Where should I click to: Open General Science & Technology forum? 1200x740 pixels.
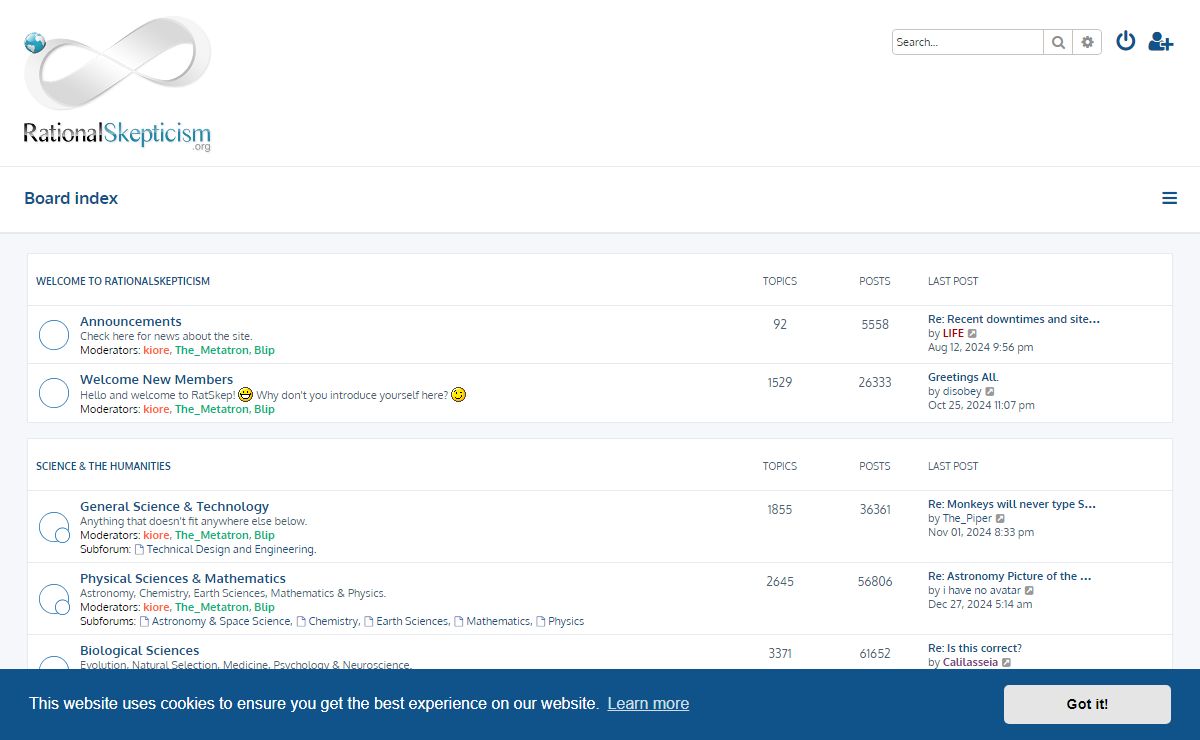(174, 507)
